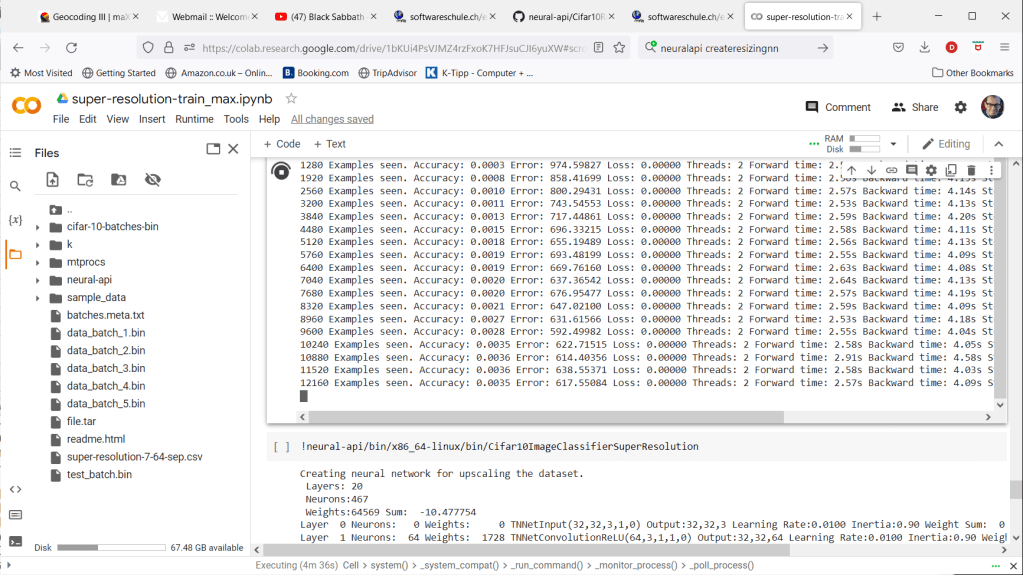Toggle header visibility with the top-right chevron
Image resolution: width=1023 pixels, height=575 pixels.
point(998,144)
